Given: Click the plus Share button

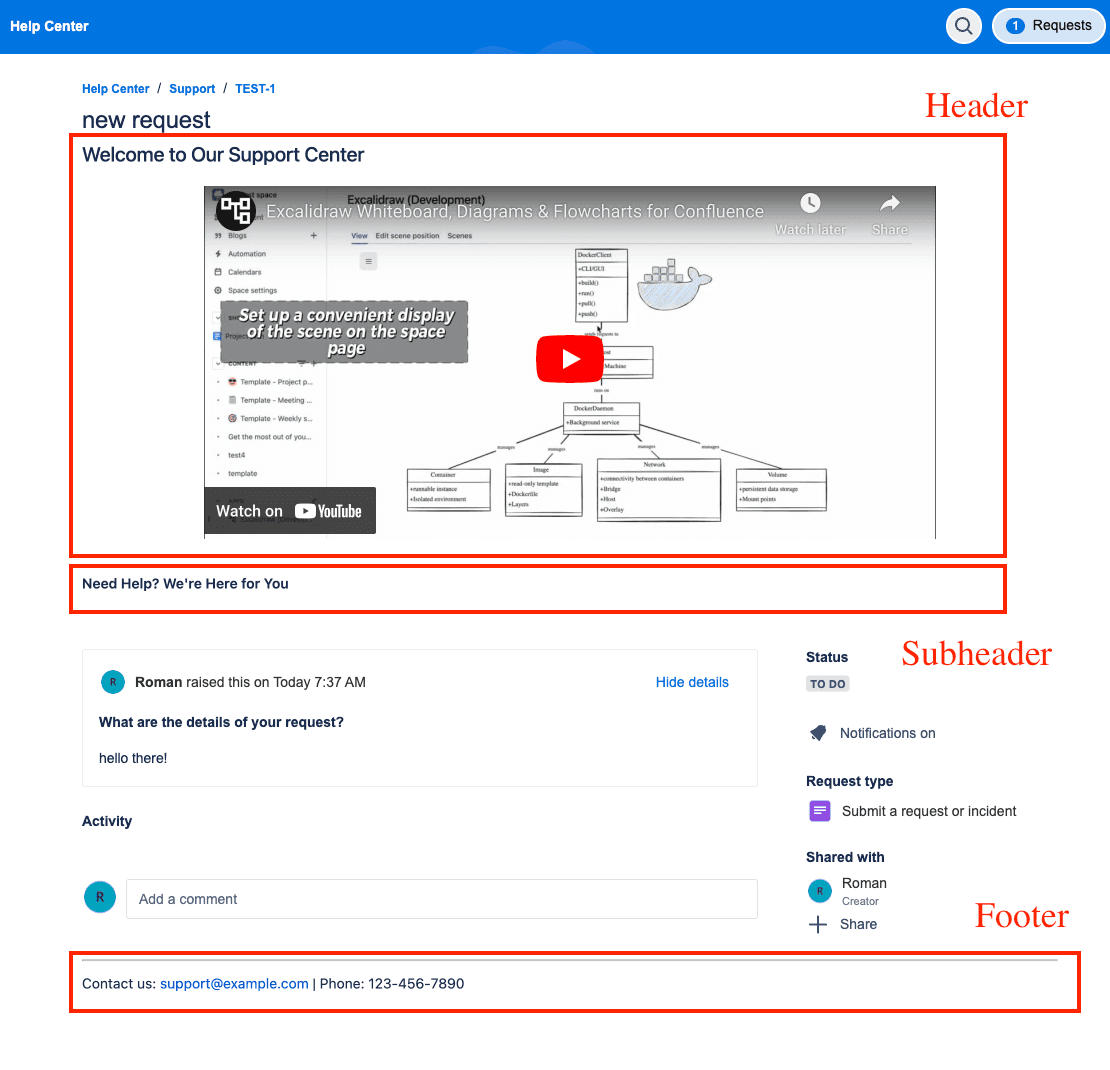Looking at the screenshot, I should [x=842, y=924].
